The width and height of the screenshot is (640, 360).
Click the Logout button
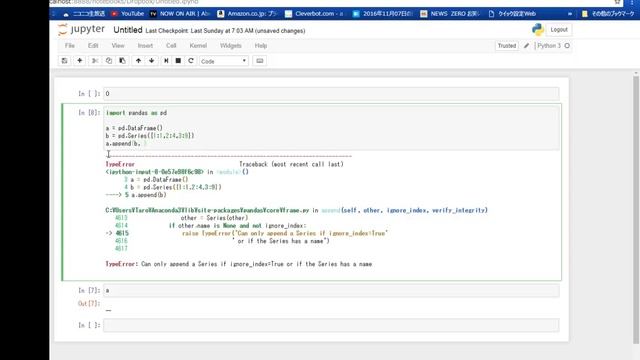559,29
